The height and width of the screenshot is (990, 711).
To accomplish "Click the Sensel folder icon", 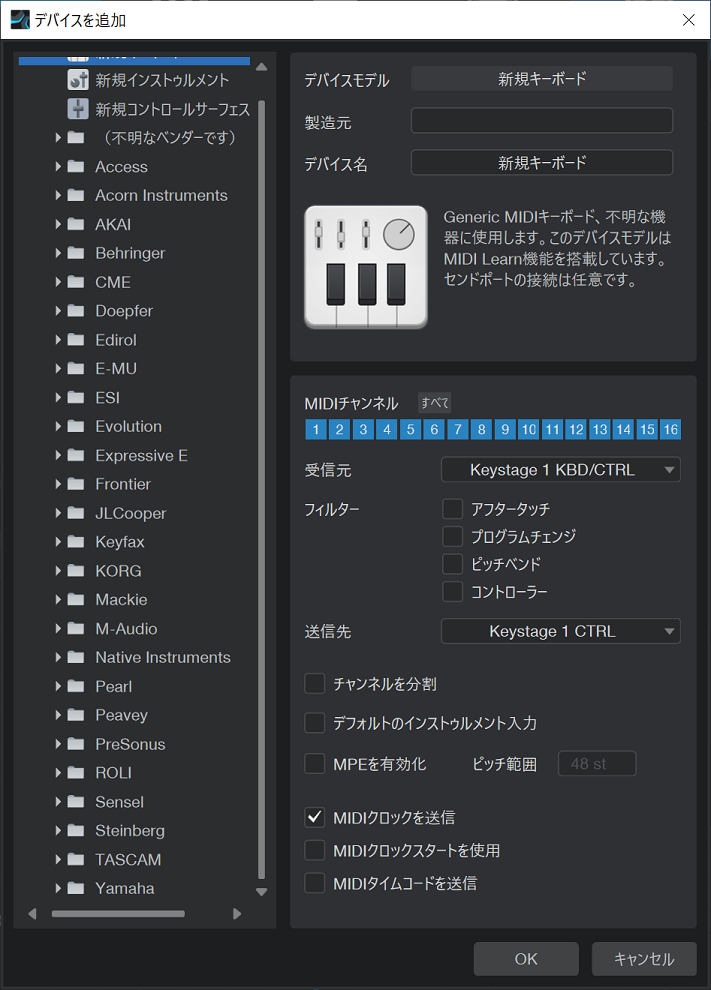I will pyautogui.click(x=76, y=802).
